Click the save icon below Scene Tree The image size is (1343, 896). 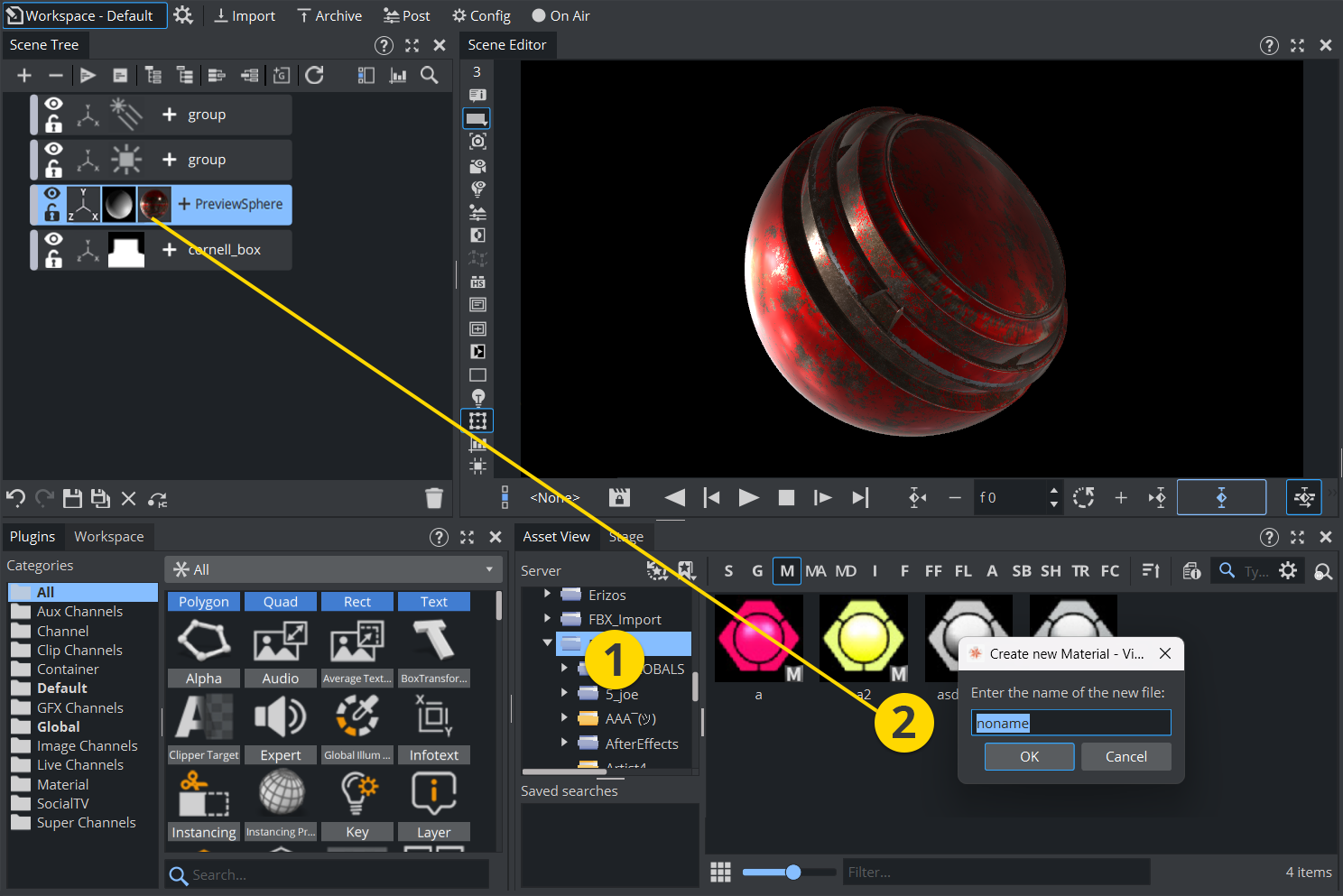click(x=72, y=498)
